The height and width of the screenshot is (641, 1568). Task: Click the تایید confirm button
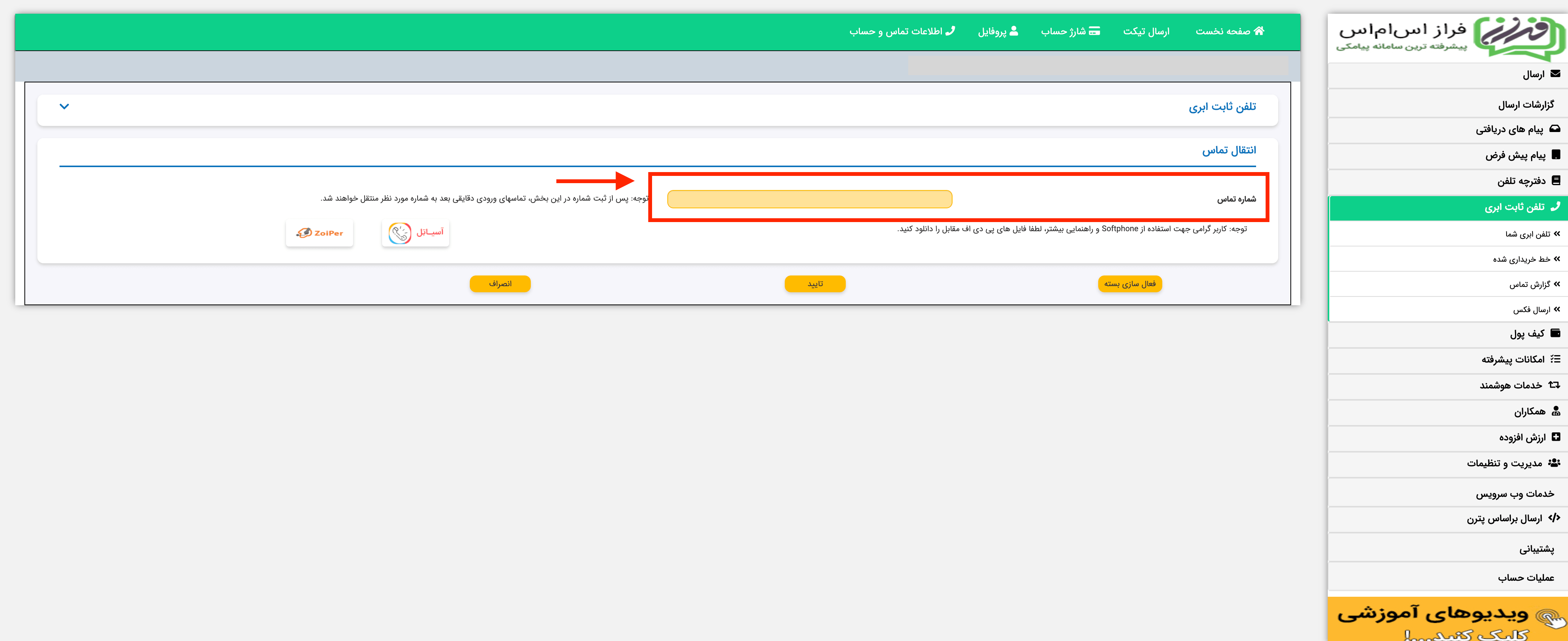point(815,284)
